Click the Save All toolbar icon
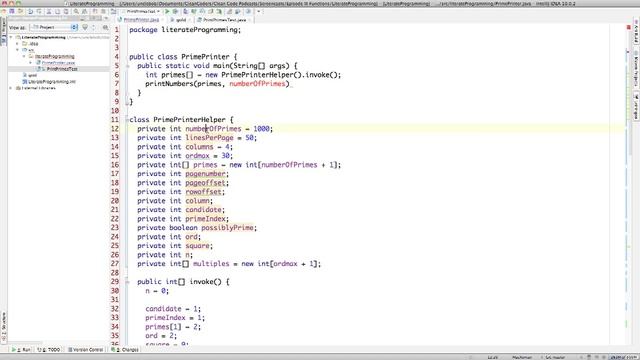 [12, 11]
